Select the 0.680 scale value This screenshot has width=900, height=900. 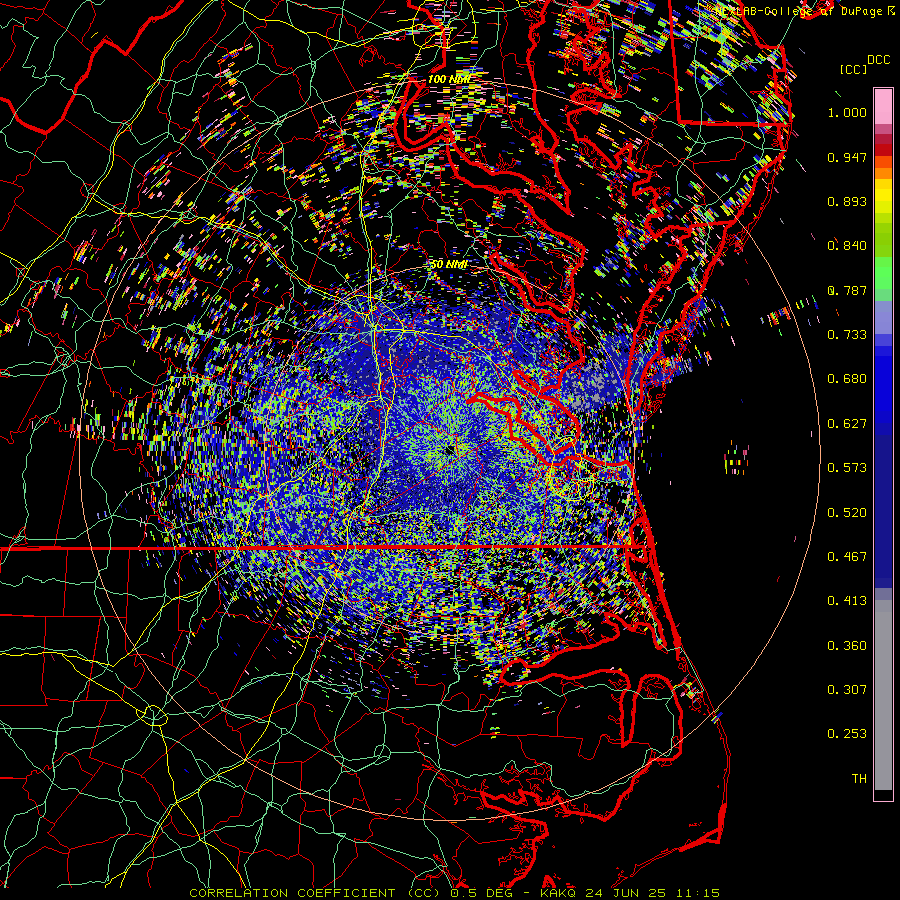(847, 379)
